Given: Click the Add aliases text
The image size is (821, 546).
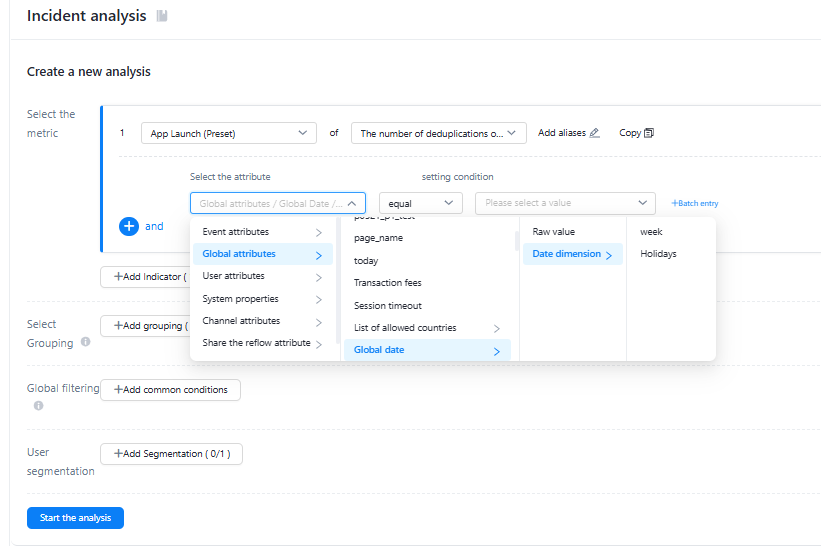Looking at the screenshot, I should pos(562,133).
